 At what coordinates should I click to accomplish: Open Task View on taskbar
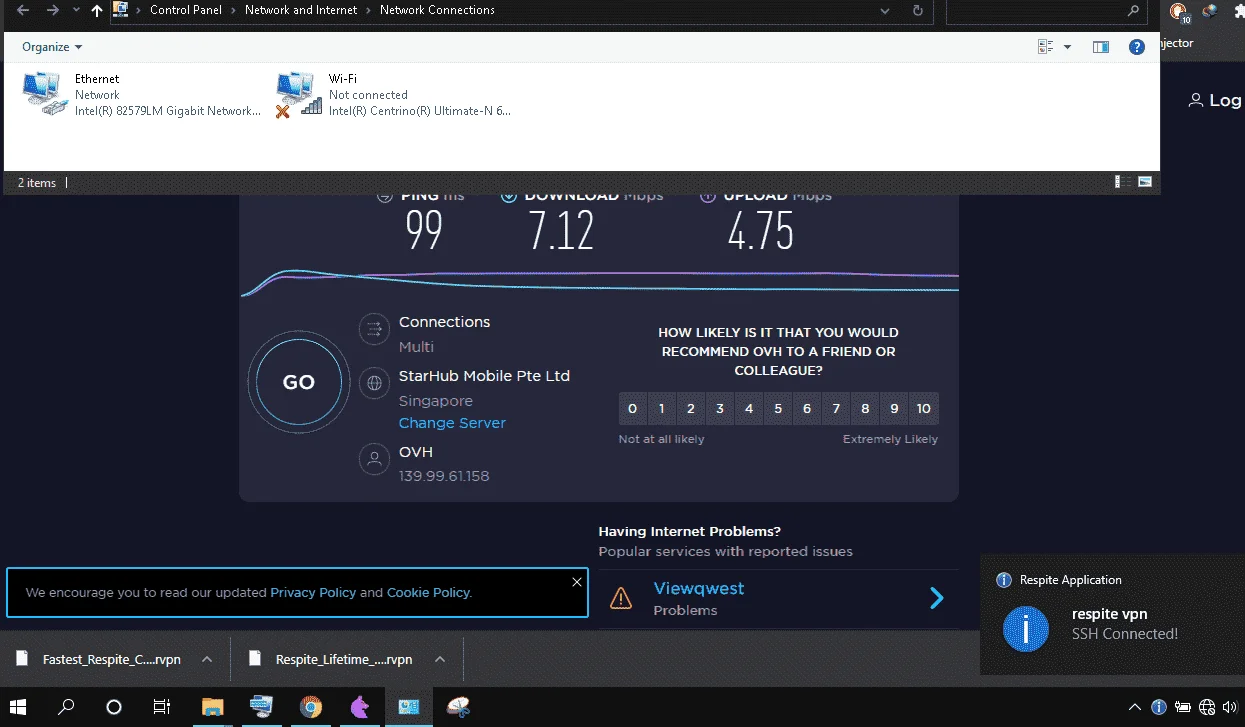pos(161,707)
